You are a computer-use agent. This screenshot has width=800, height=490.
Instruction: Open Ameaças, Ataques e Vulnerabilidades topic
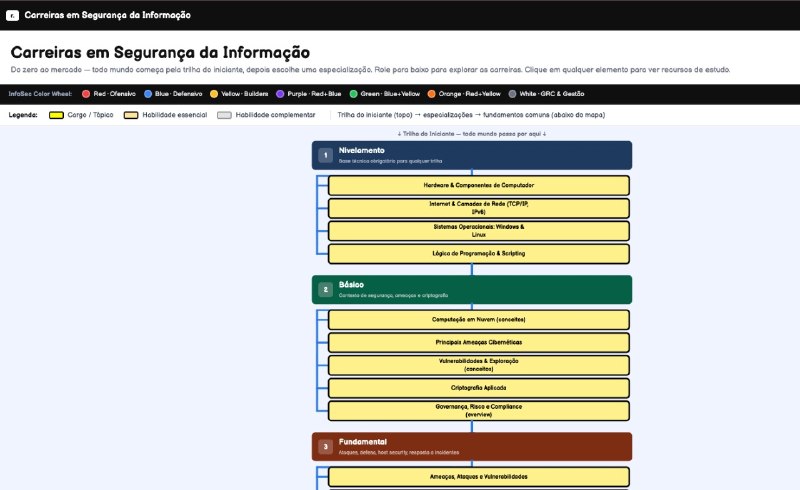pyautogui.click(x=479, y=477)
